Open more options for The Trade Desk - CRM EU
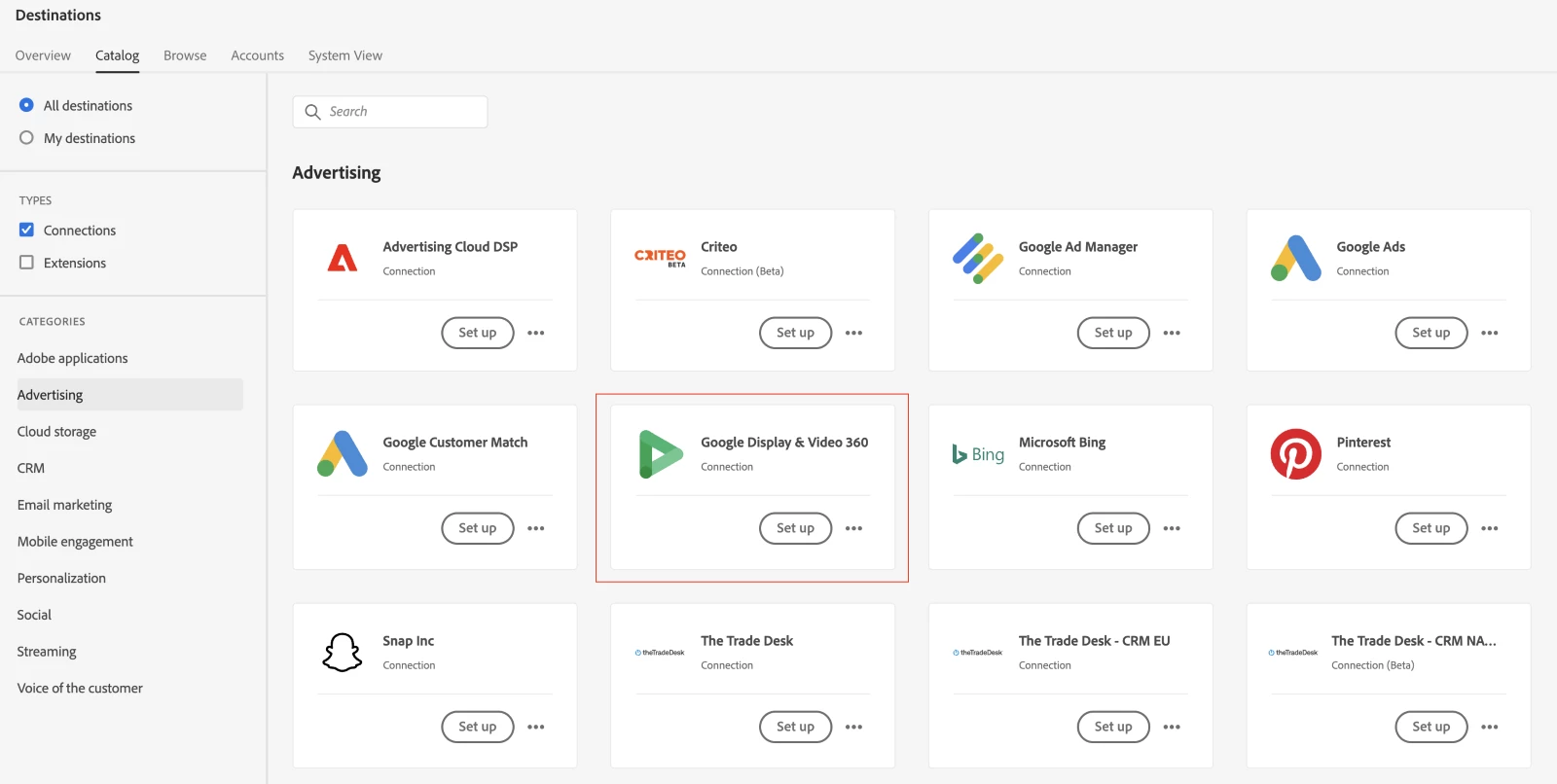 [1172, 727]
